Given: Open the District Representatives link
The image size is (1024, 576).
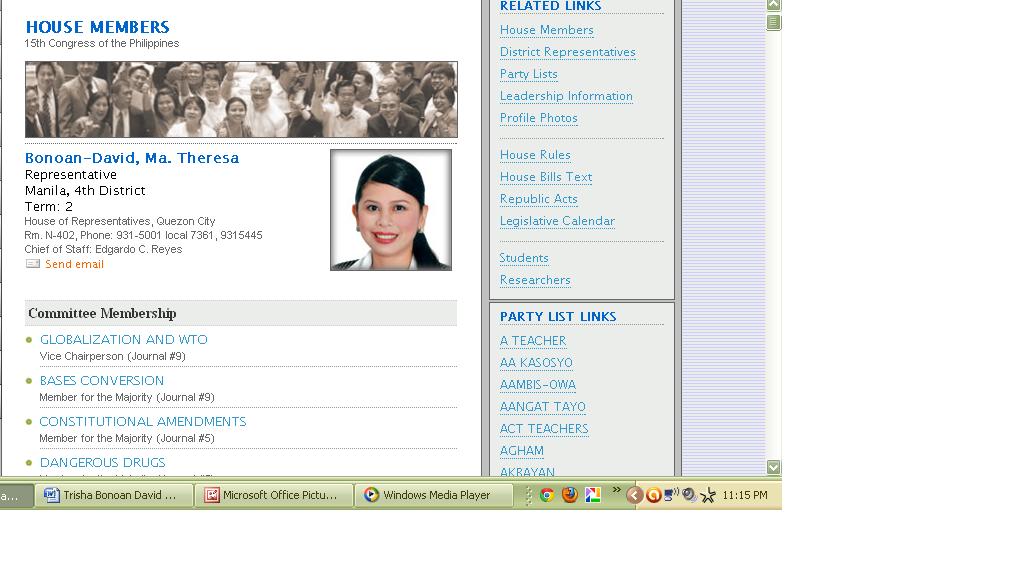Looking at the screenshot, I should point(567,52).
